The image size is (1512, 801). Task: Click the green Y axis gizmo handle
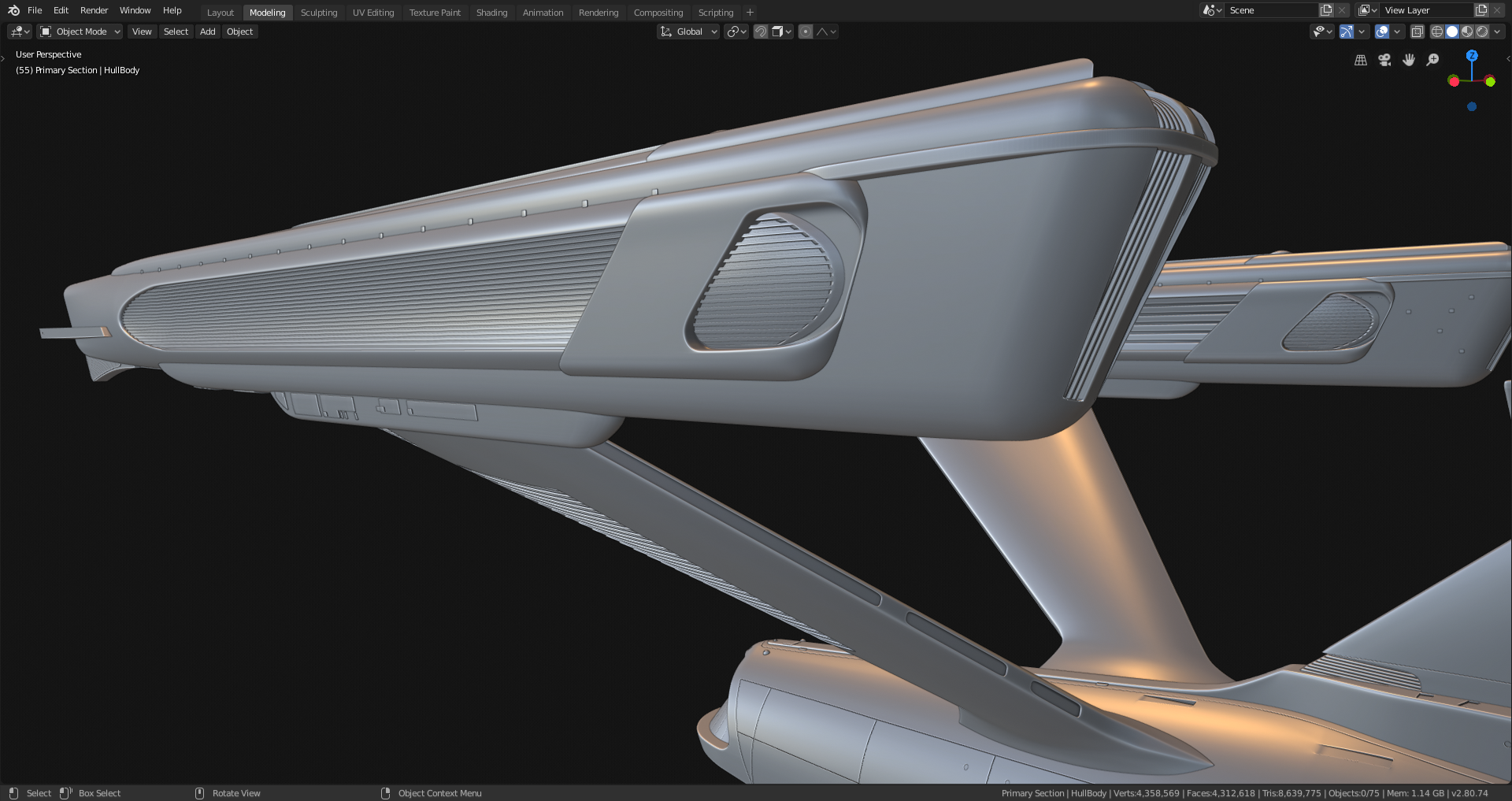(x=1490, y=82)
